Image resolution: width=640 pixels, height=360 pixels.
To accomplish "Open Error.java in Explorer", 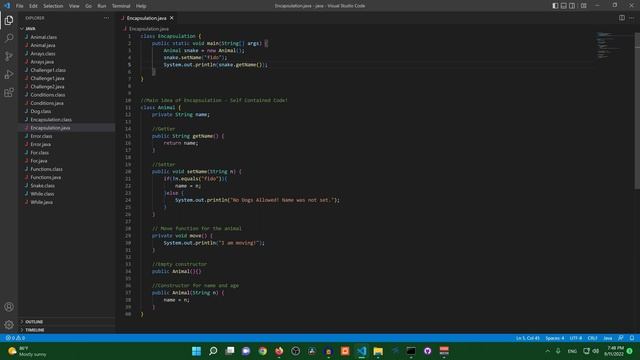I will click(41, 144).
